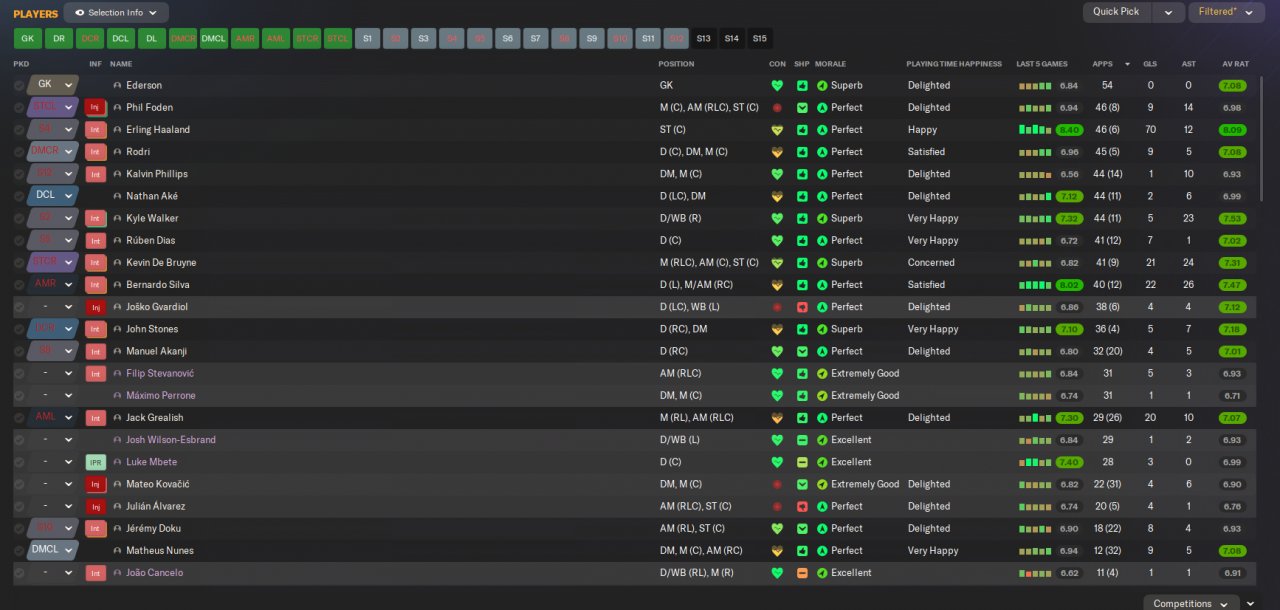Toggle the picked checkbox for Matheus Nunes
This screenshot has height=610, width=1280.
19,551
